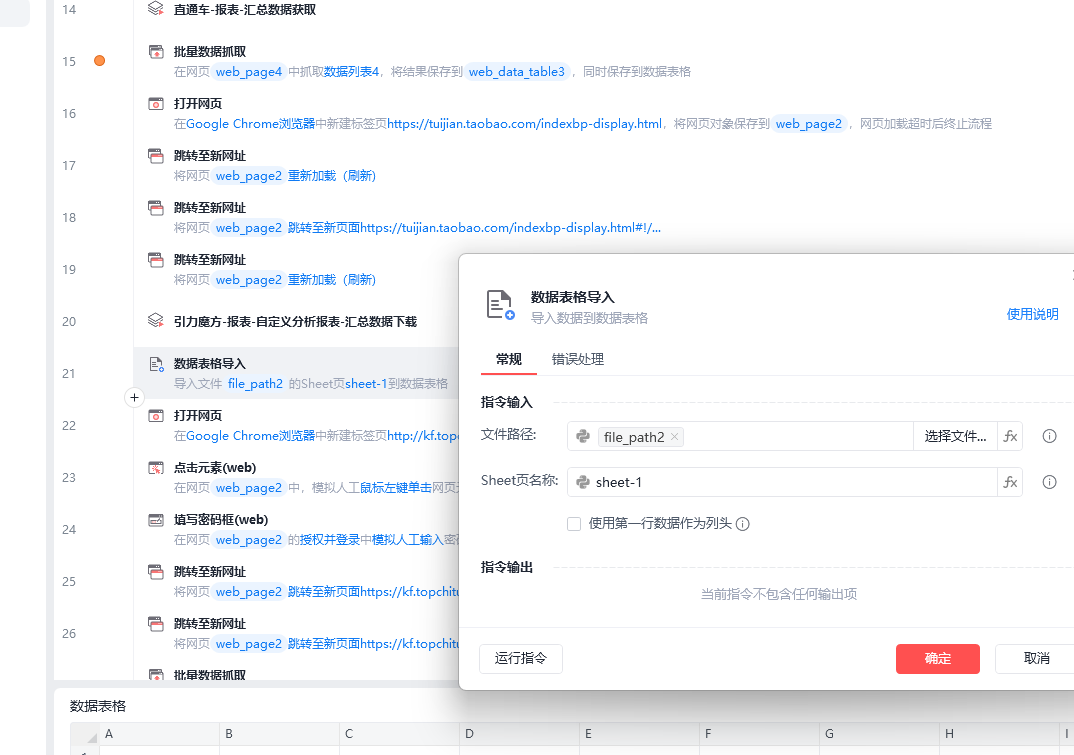This screenshot has width=1074, height=755.
Task: Click file_path2 variable in step 21 description
Action: 255,384
